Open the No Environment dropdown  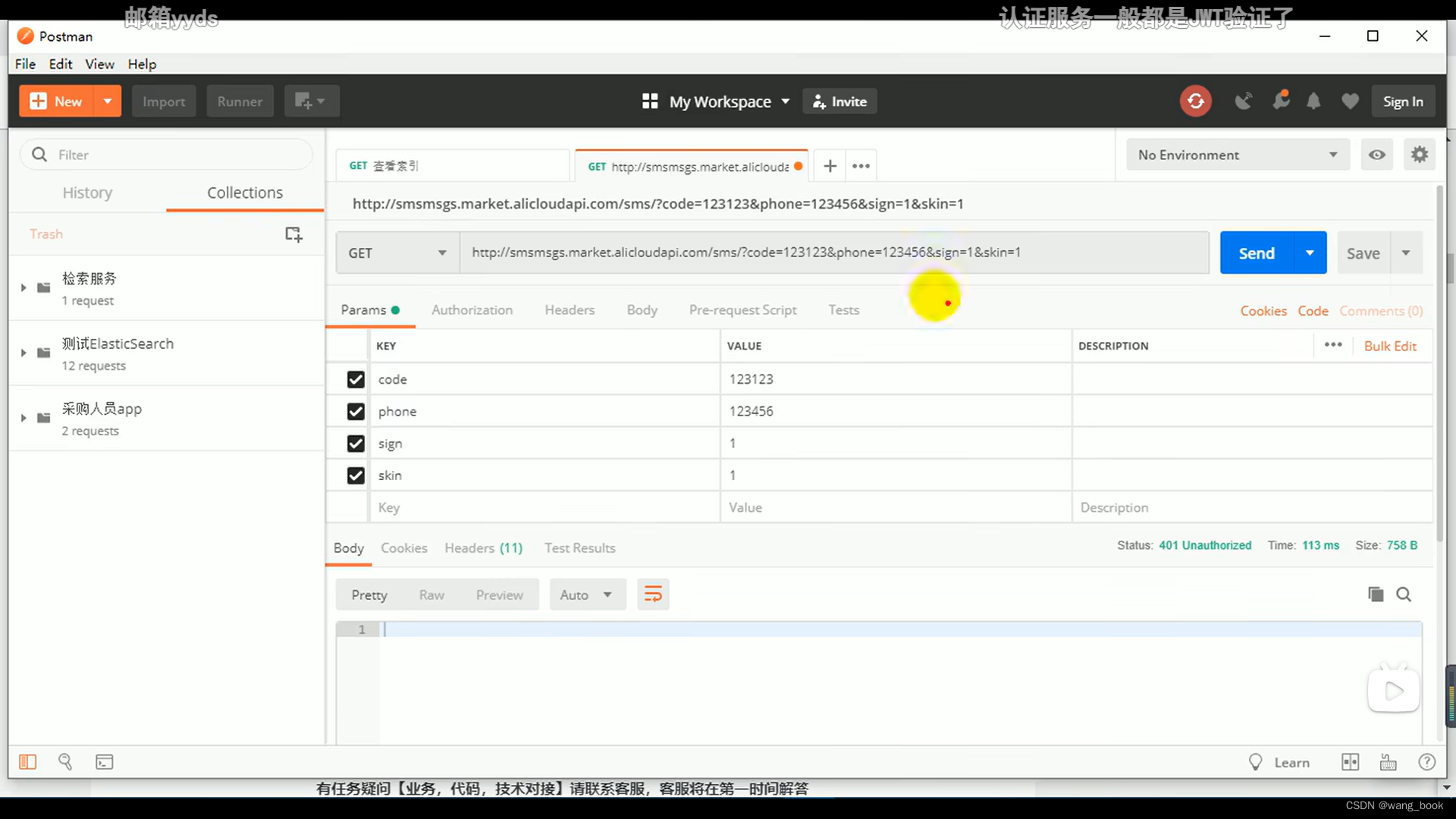(x=1238, y=154)
